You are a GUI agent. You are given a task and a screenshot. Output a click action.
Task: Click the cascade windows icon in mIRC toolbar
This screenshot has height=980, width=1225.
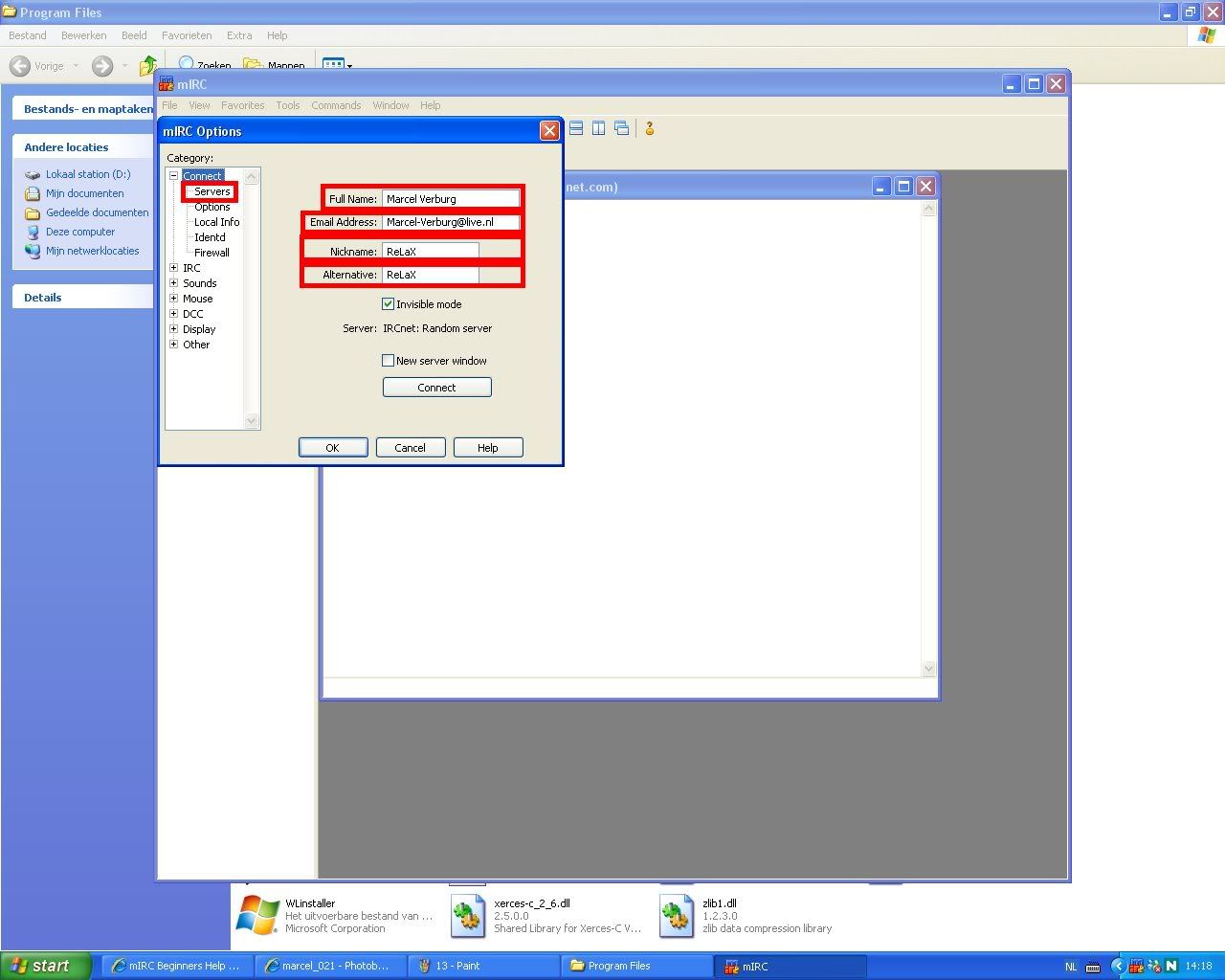(x=621, y=128)
